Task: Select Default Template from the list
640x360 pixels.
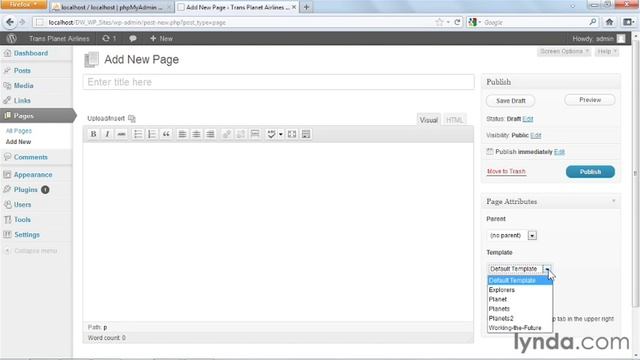Action: pos(520,280)
